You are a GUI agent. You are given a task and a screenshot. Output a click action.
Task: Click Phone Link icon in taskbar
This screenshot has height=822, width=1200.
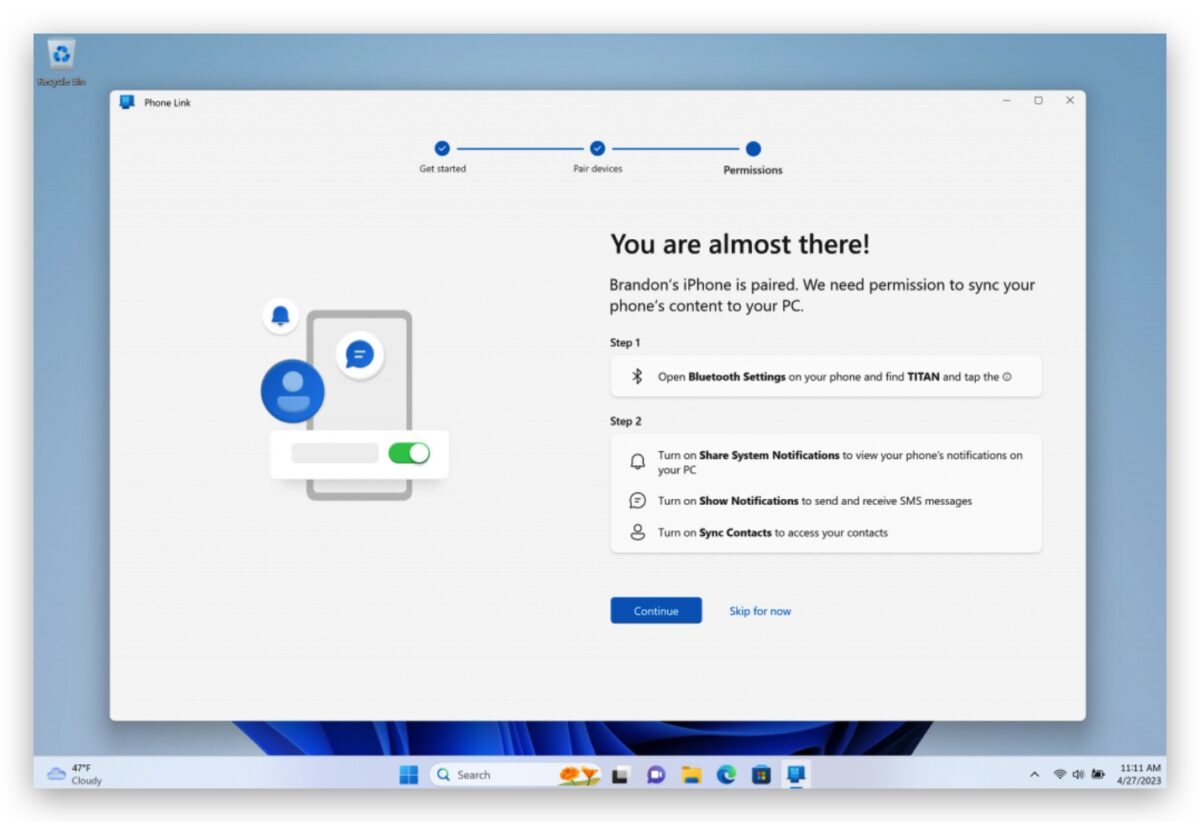796,774
